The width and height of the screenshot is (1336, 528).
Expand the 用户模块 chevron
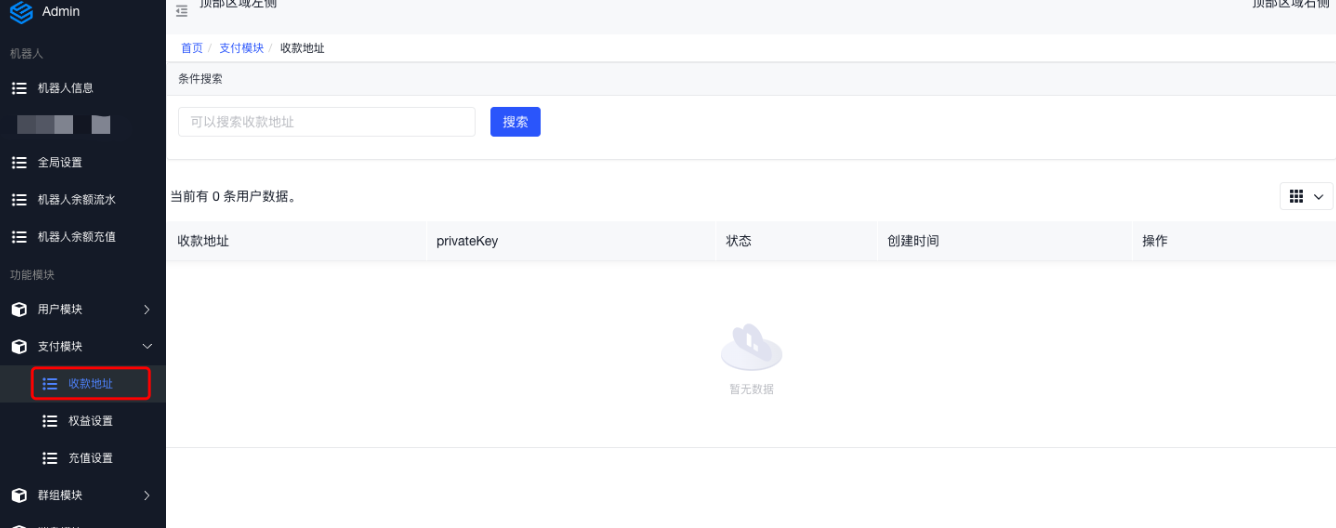[147, 310]
